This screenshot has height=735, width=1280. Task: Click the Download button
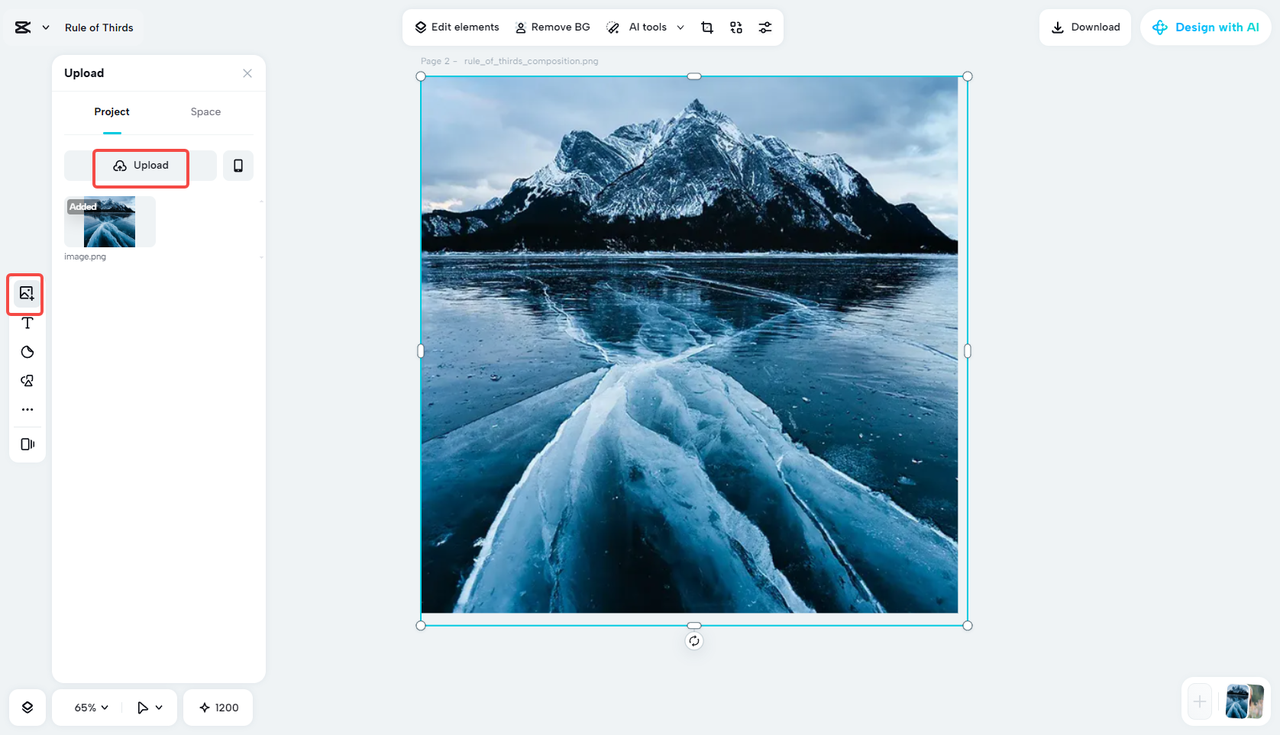coord(1085,27)
